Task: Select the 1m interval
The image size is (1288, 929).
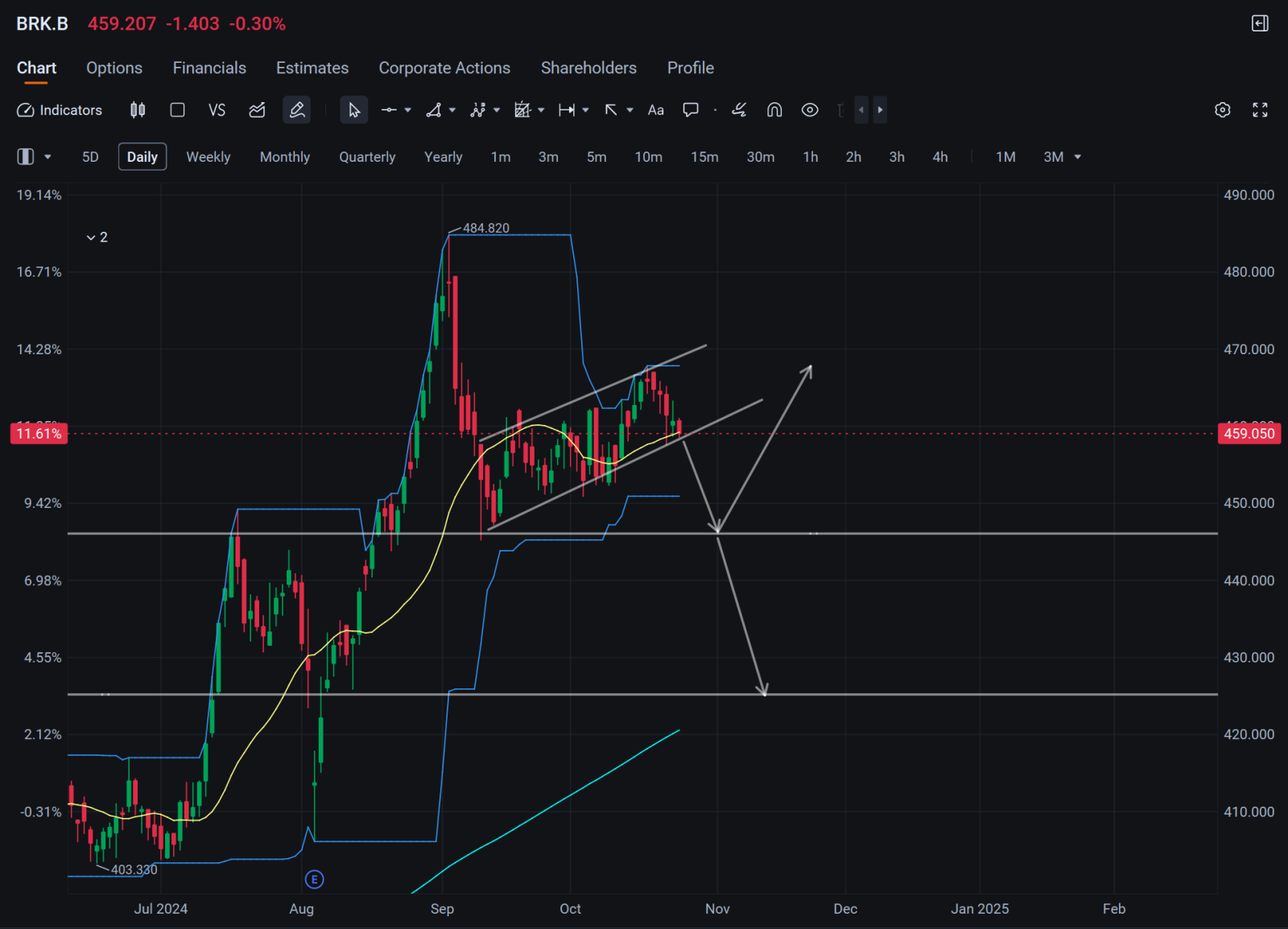Action: coord(501,157)
